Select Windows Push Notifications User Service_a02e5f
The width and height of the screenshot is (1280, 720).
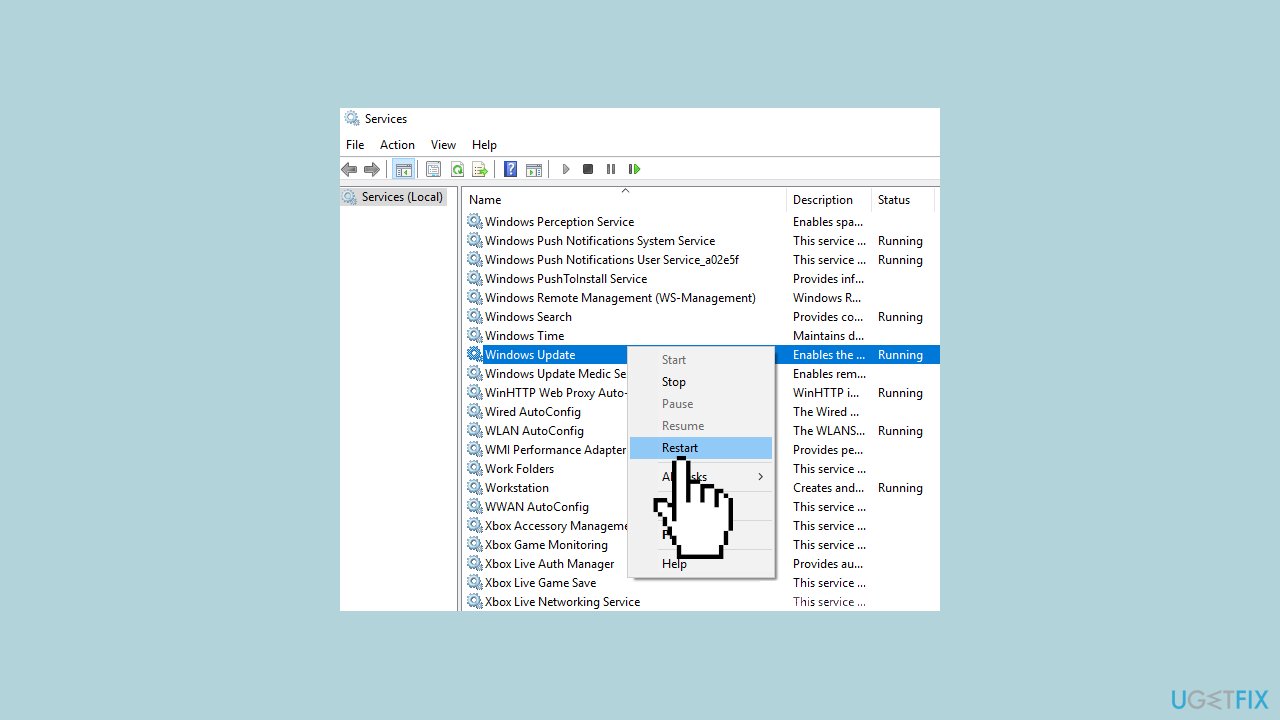click(612, 260)
